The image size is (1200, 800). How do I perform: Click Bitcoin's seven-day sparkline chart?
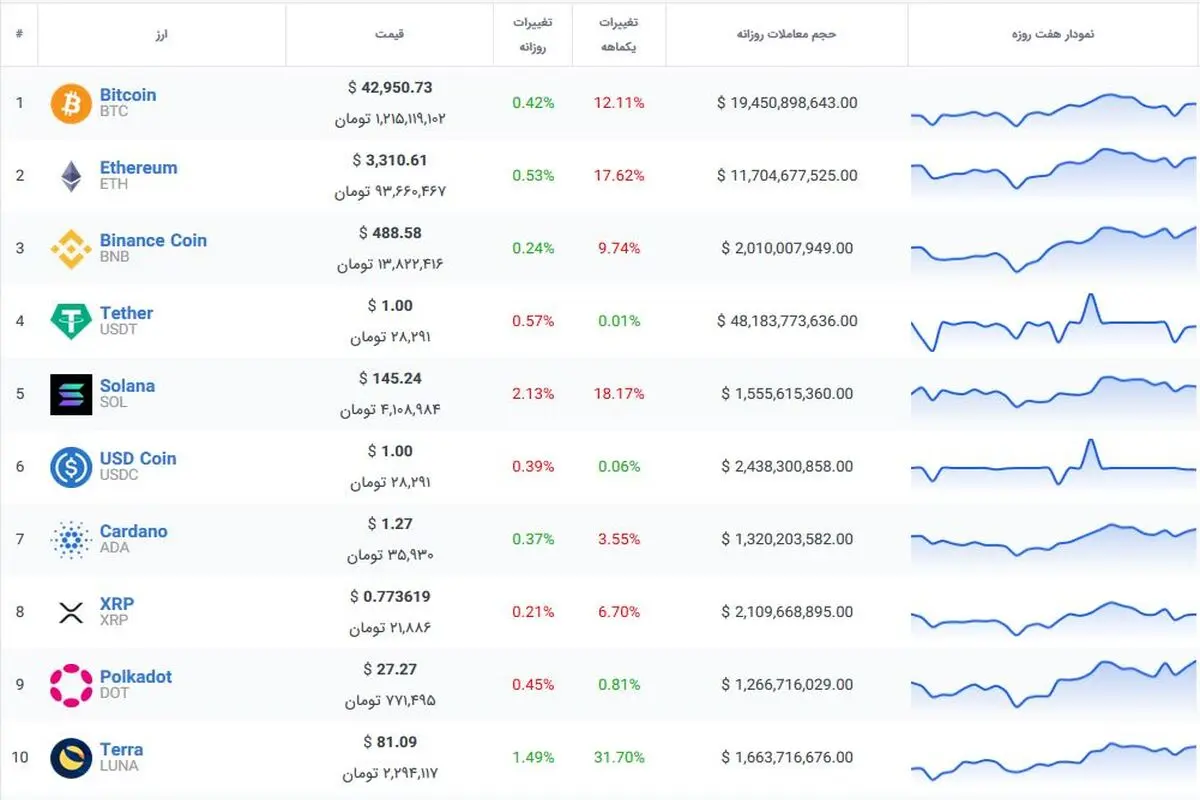[1053, 110]
